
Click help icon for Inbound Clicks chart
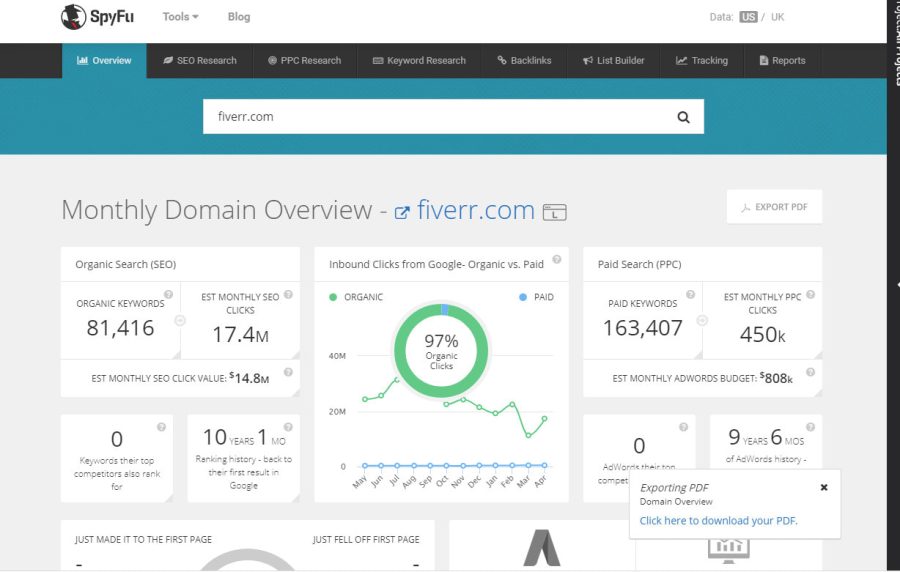coord(557,259)
